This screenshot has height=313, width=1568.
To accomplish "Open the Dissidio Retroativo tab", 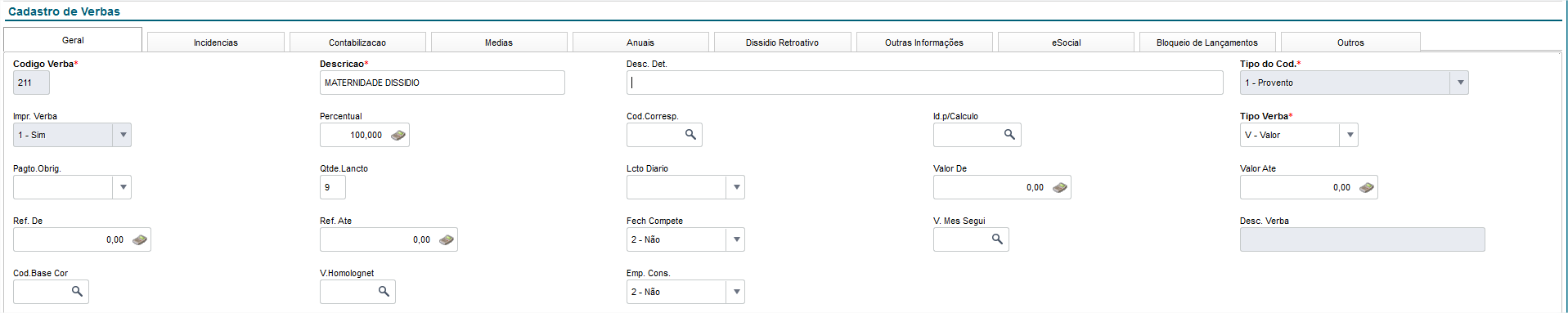I will [782, 42].
